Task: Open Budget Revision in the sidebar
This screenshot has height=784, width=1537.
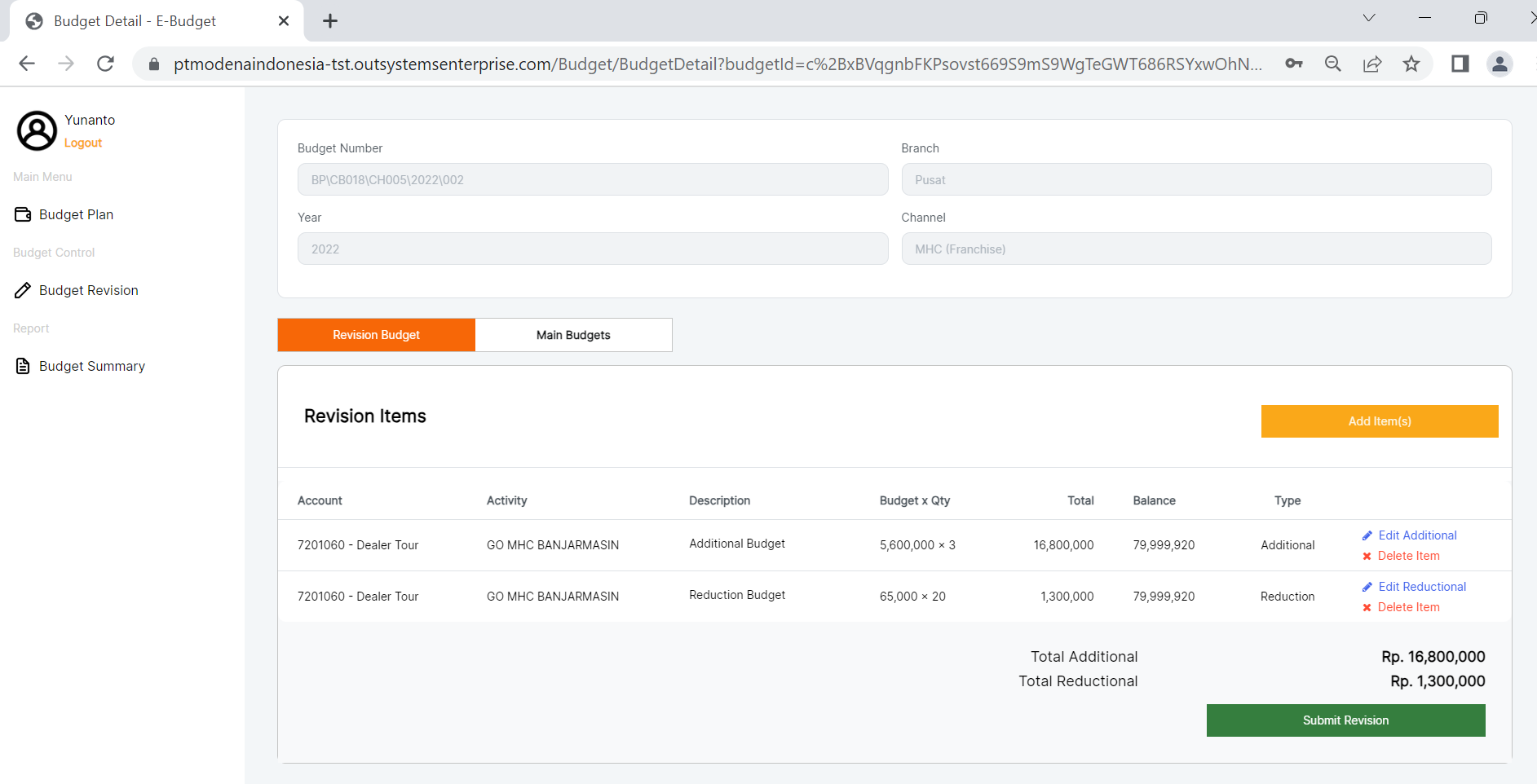Action: click(x=88, y=290)
